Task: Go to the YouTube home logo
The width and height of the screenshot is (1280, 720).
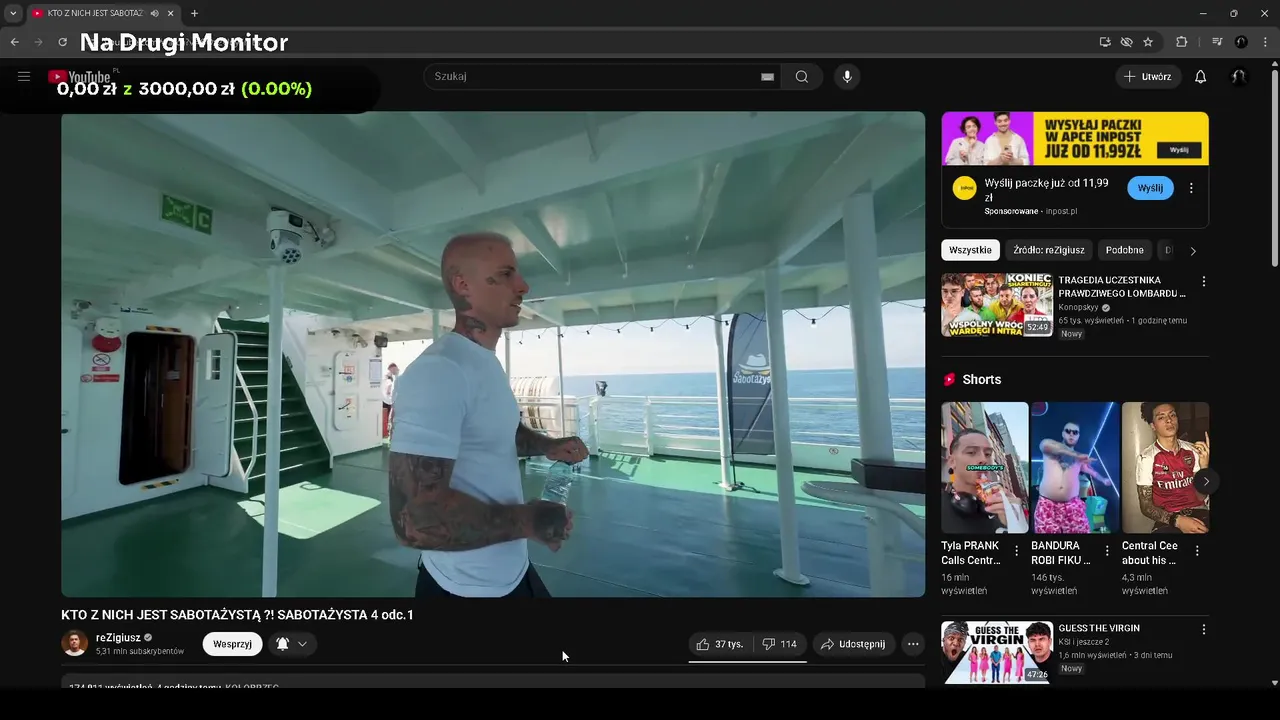Action: coord(80,76)
